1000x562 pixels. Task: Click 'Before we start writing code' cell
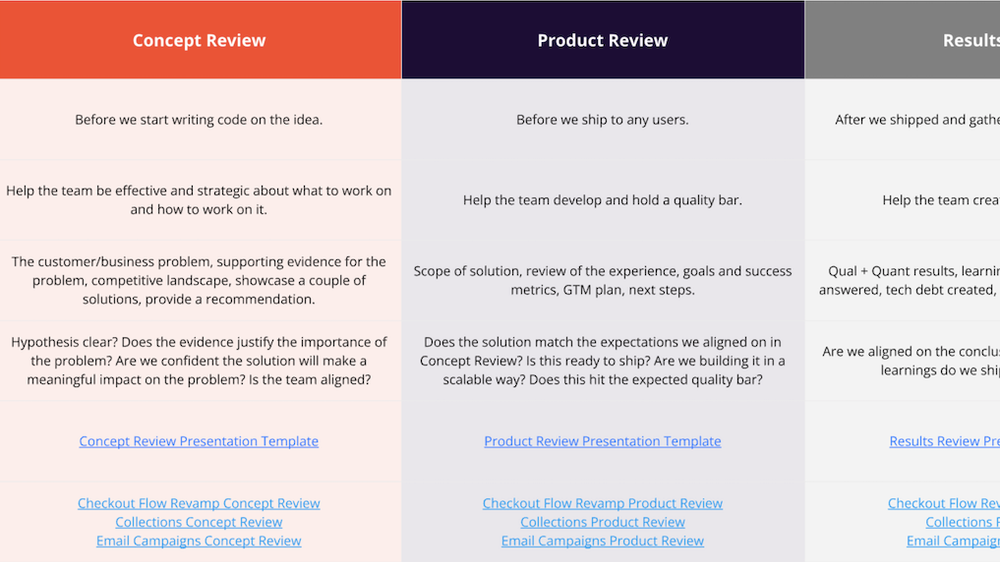click(198, 120)
